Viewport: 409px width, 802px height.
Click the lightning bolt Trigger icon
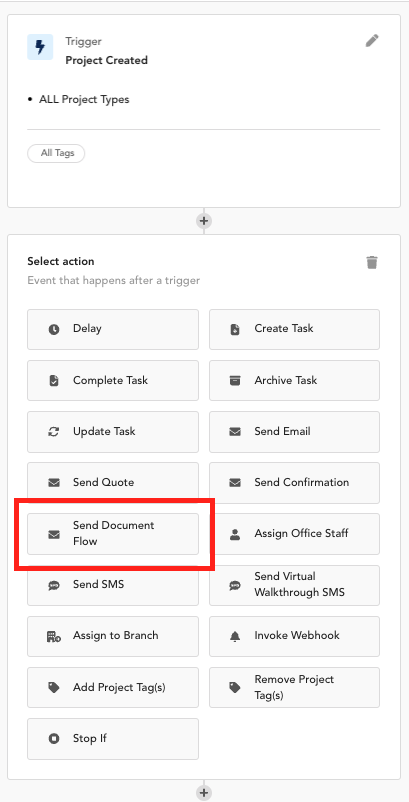coord(40,47)
